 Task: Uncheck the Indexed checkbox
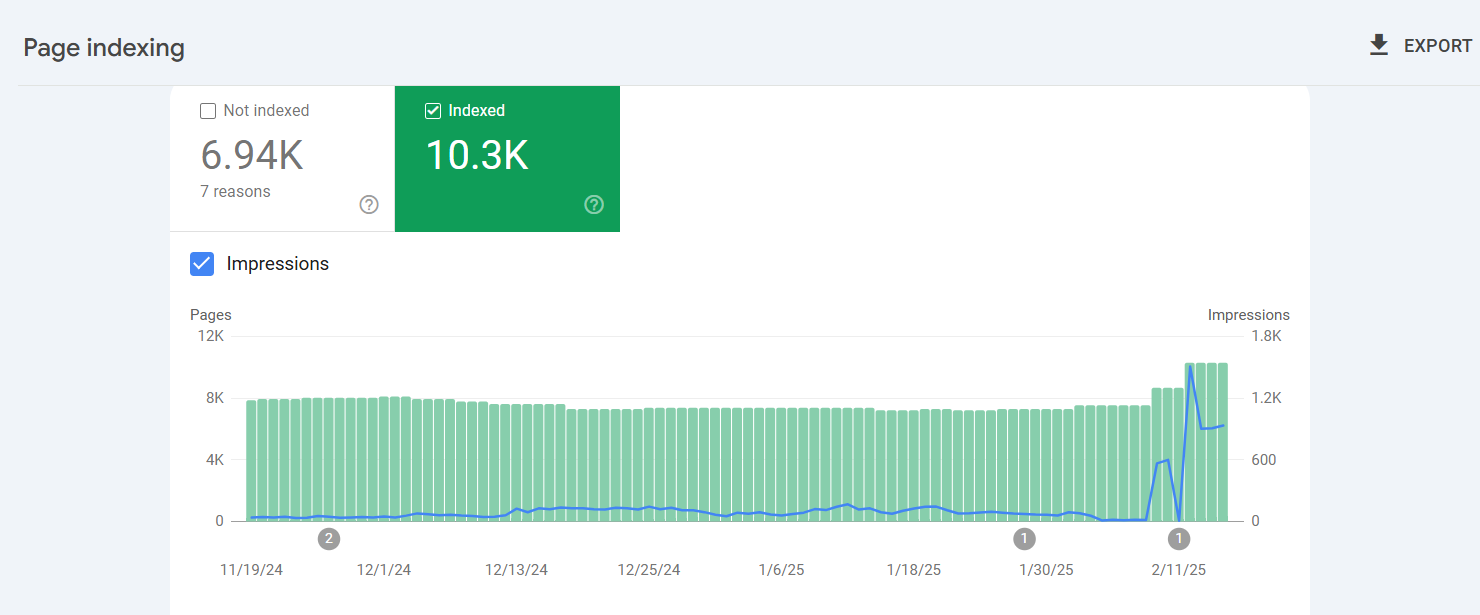(x=433, y=111)
